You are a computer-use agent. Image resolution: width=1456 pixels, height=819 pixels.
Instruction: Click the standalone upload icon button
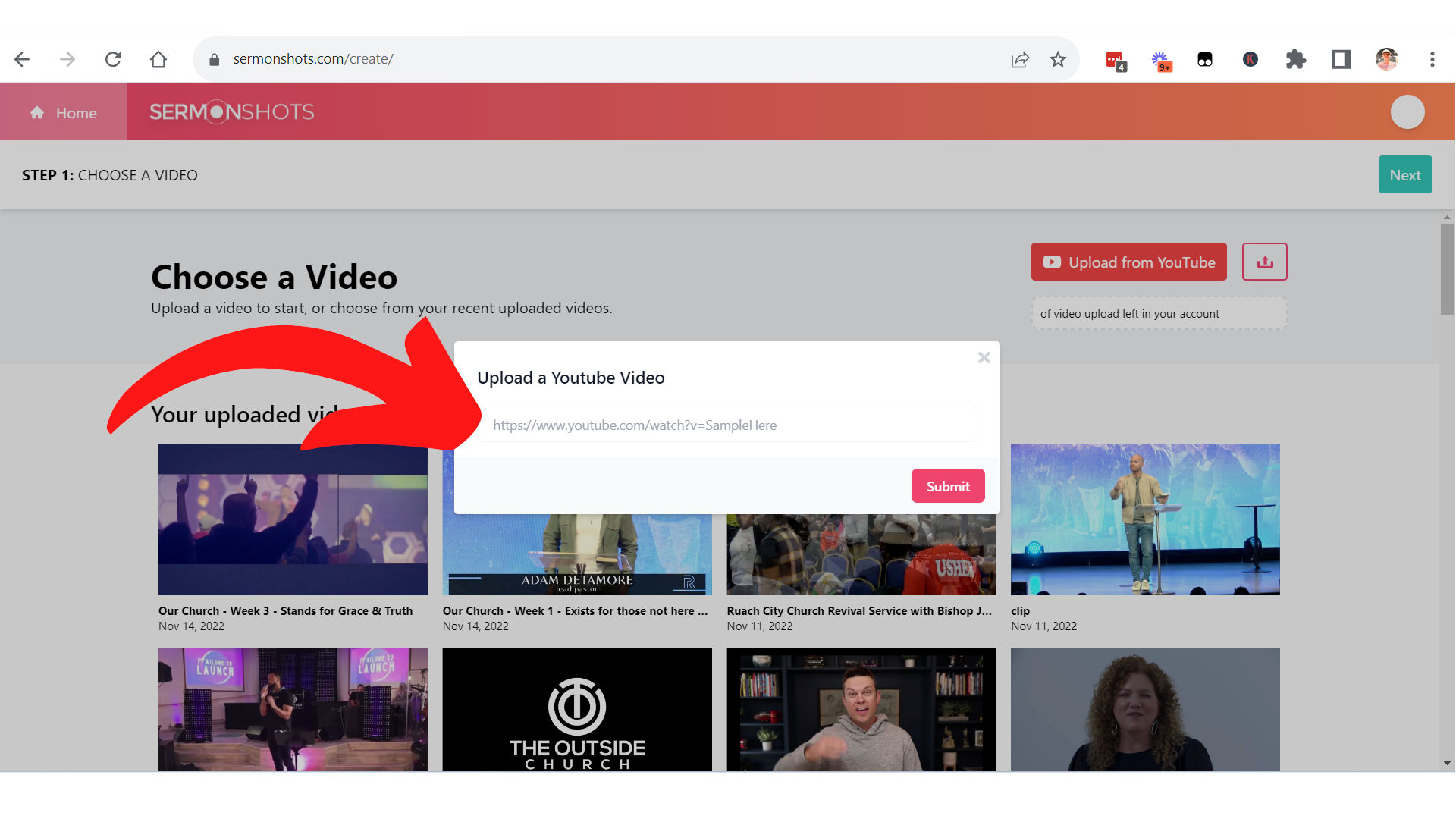pyautogui.click(x=1264, y=262)
